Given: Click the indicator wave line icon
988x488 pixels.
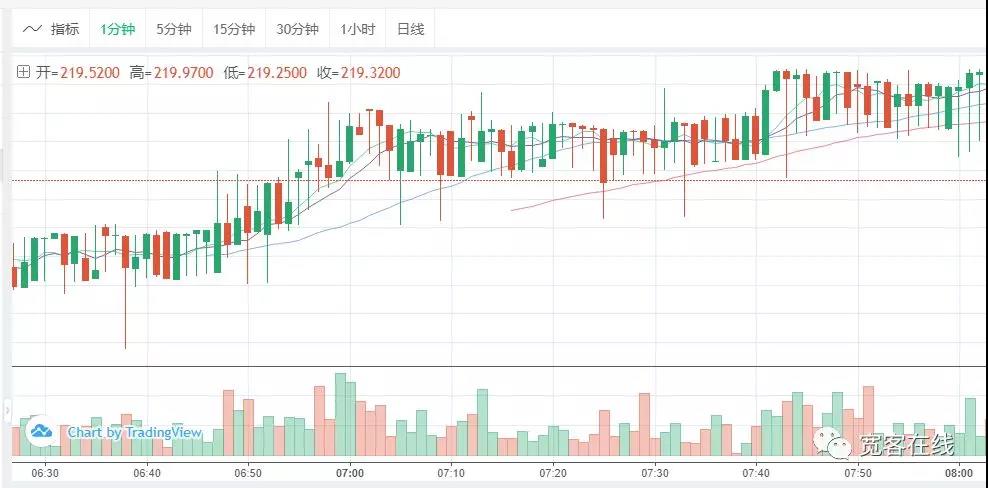Looking at the screenshot, I should [31, 29].
